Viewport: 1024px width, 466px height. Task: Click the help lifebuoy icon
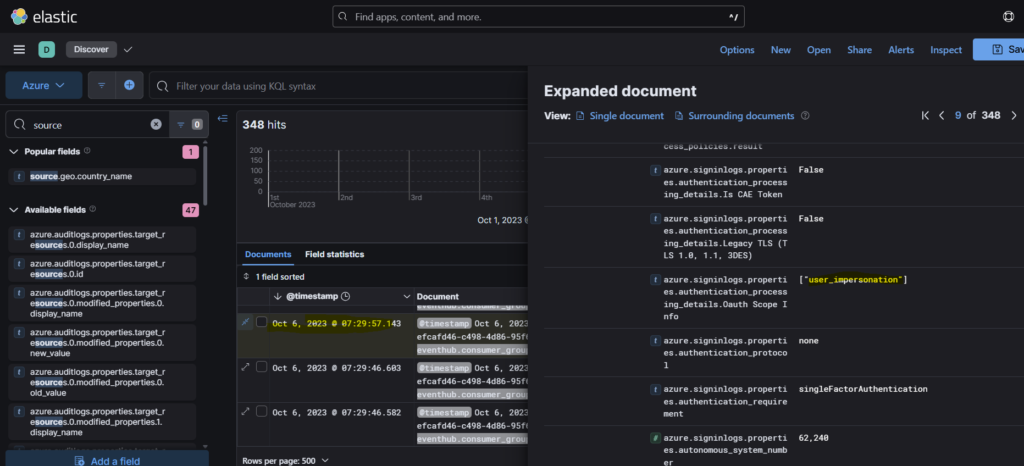point(1007,17)
